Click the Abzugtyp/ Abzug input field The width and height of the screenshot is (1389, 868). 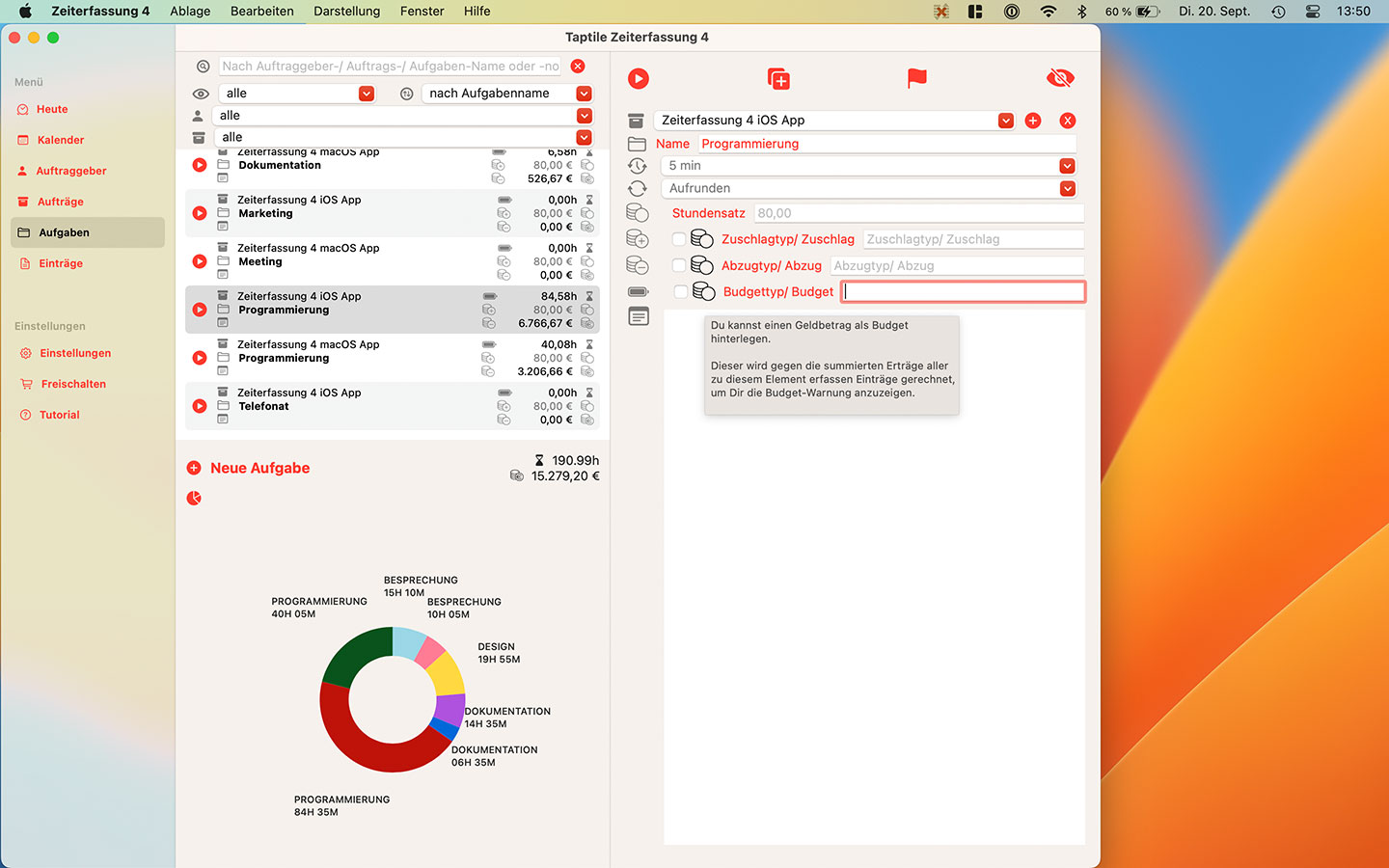pos(958,265)
